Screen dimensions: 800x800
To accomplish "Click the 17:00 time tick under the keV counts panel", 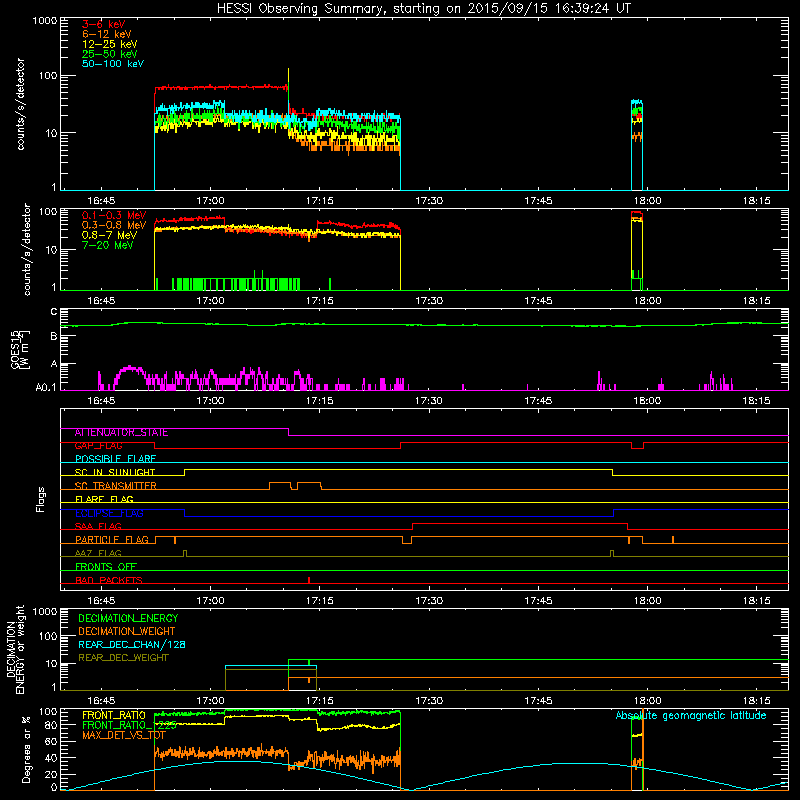I will (x=210, y=201).
